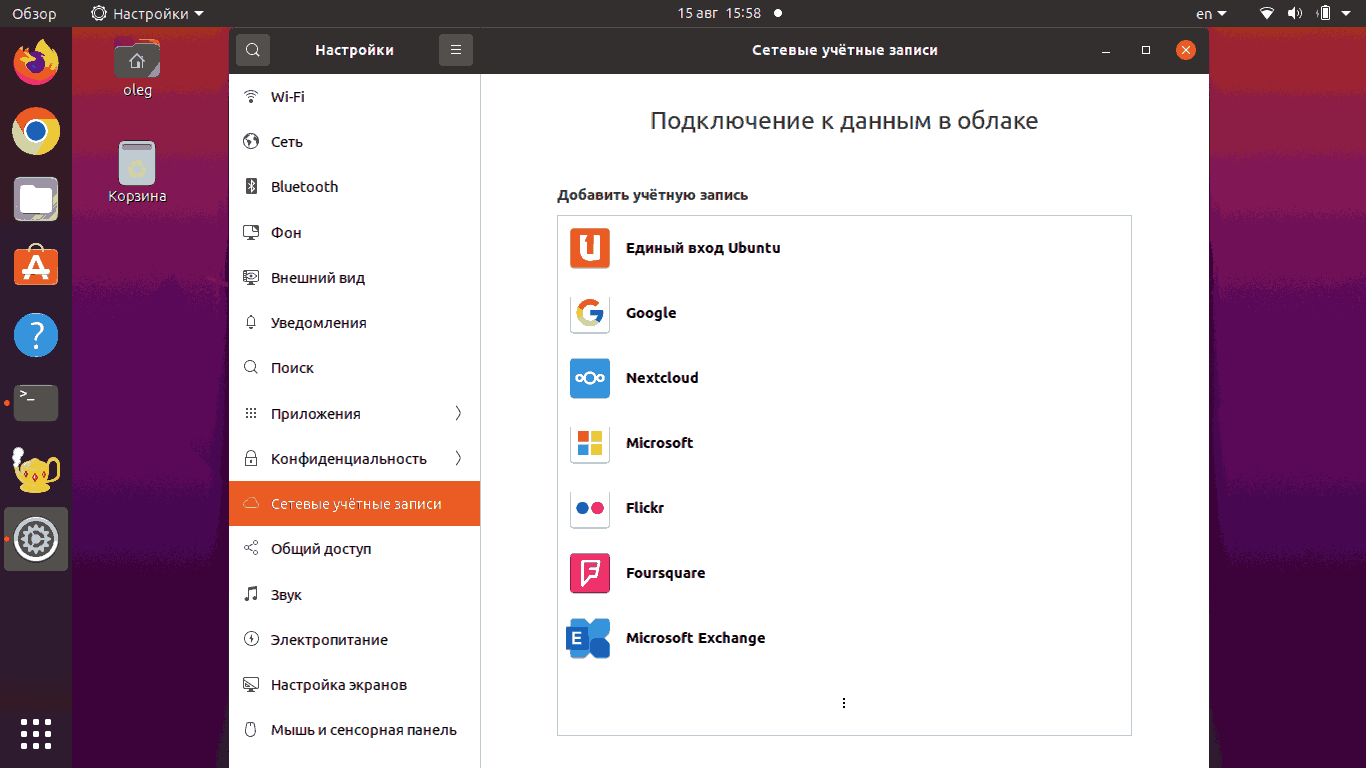Launch Chrome from the dock
1366x768 pixels.
[36, 131]
